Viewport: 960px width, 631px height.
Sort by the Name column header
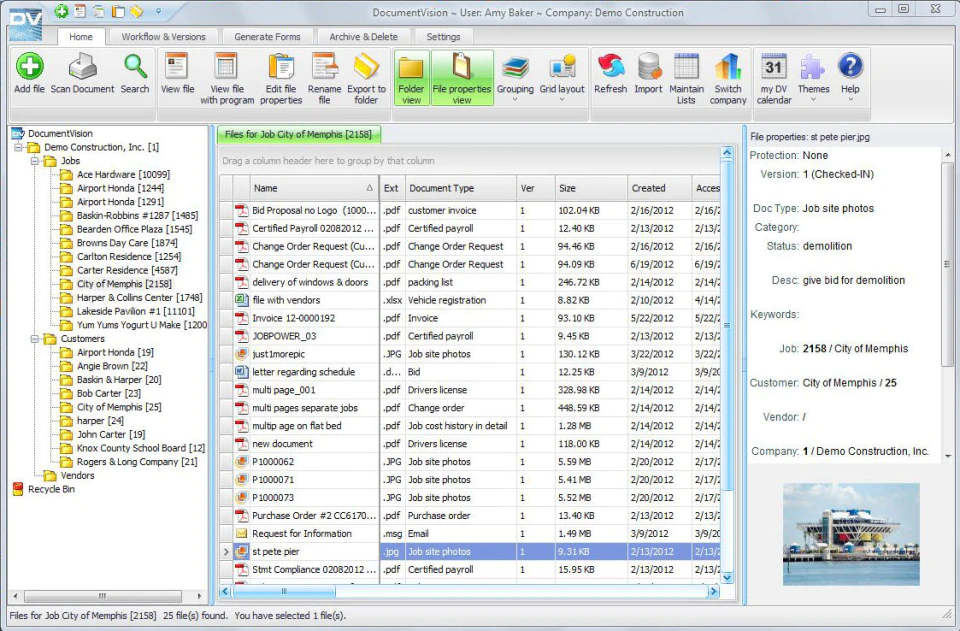[314, 189]
